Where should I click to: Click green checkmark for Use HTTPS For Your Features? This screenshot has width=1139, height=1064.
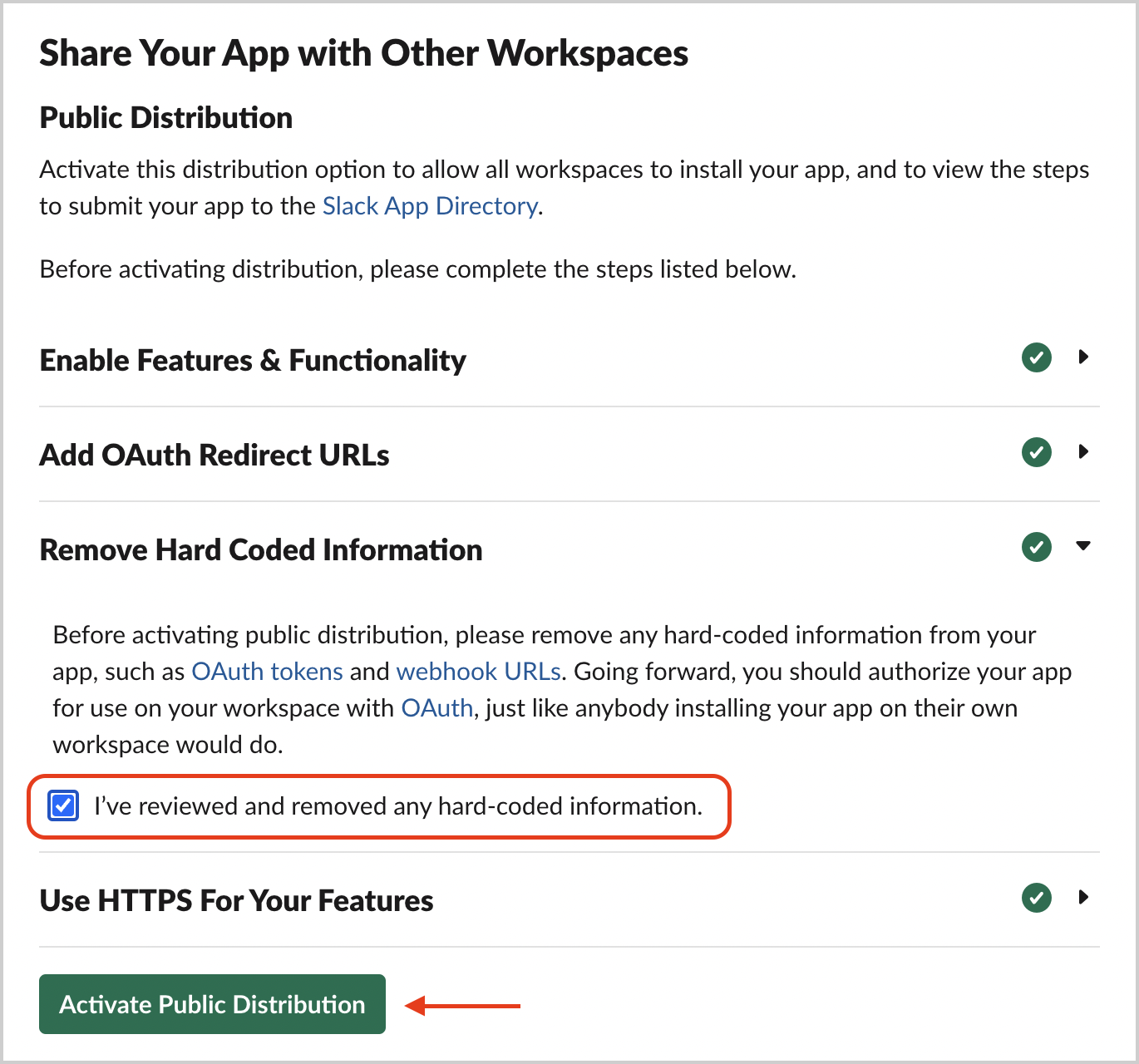1036,899
